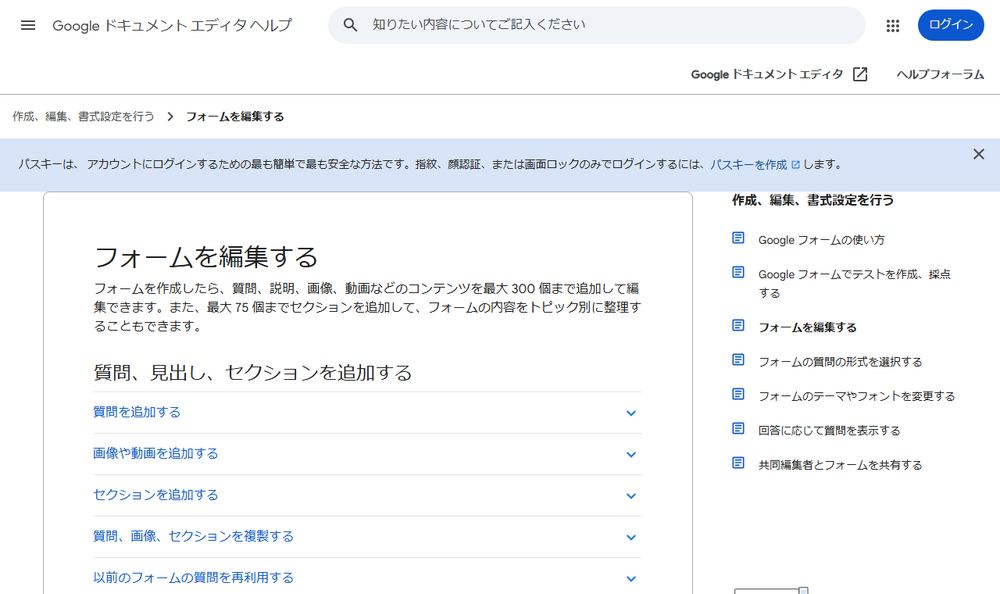Follow the パスキーを作成 link
The width and height of the screenshot is (1000, 594).
tap(749, 165)
